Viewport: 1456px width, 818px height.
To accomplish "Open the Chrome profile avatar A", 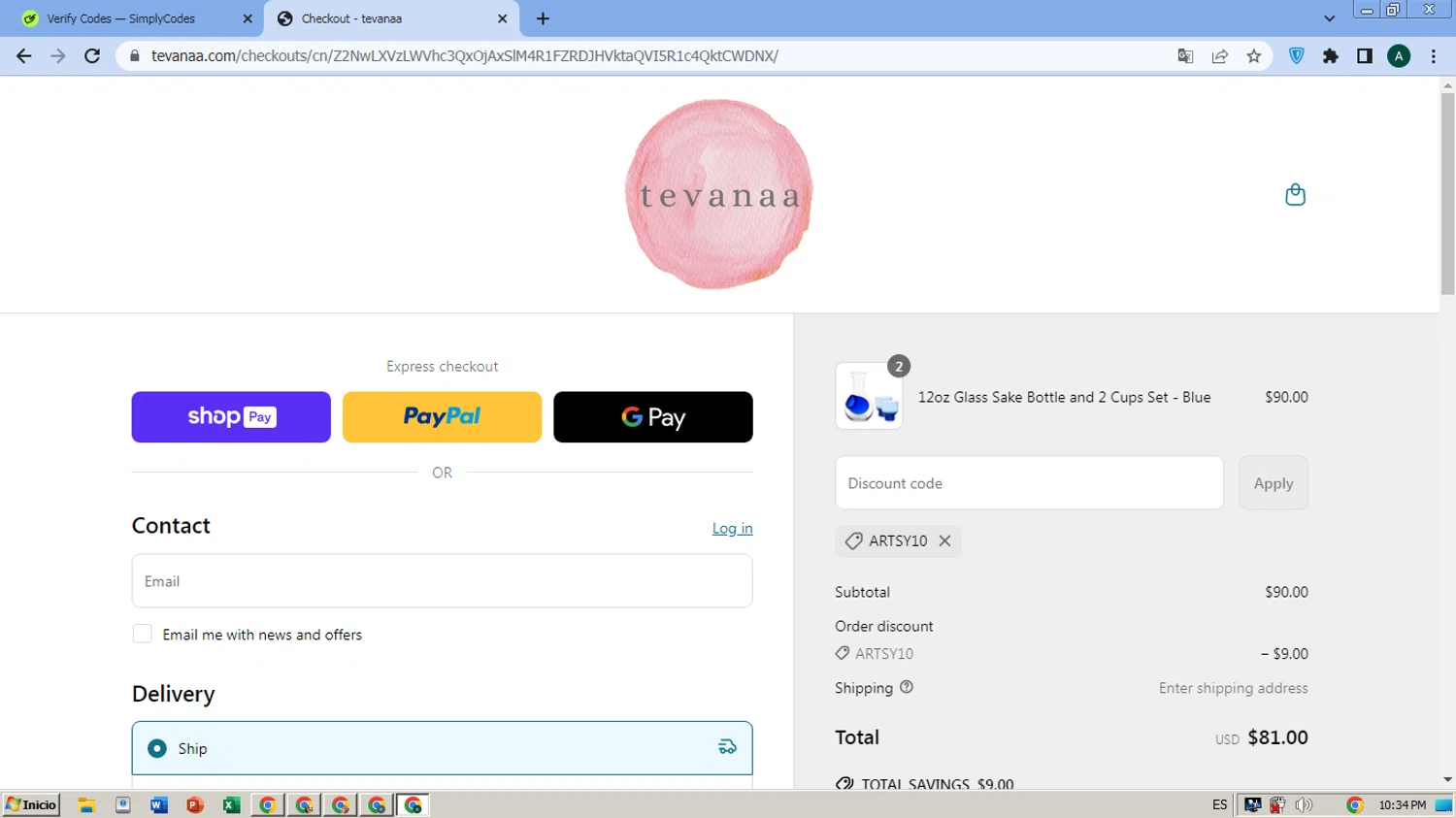I will tap(1399, 56).
